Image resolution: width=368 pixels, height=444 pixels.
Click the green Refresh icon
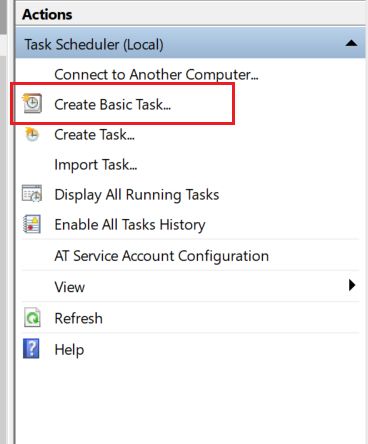click(32, 318)
